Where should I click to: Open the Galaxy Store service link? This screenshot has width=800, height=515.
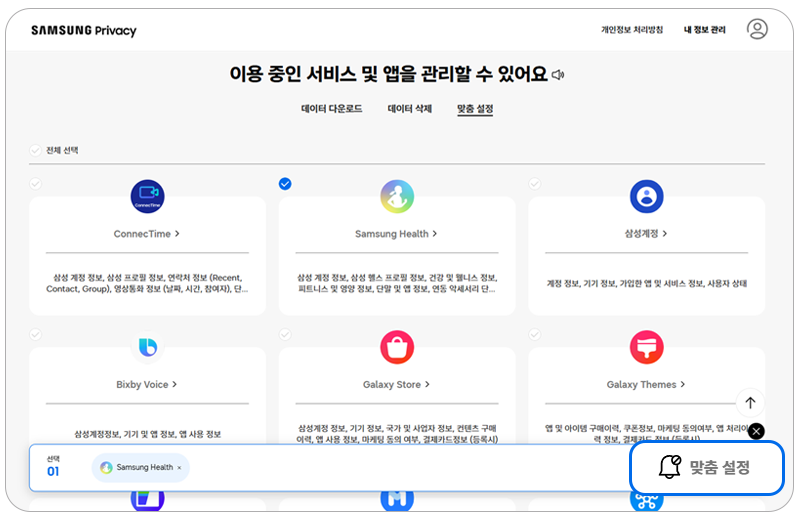click(x=396, y=384)
